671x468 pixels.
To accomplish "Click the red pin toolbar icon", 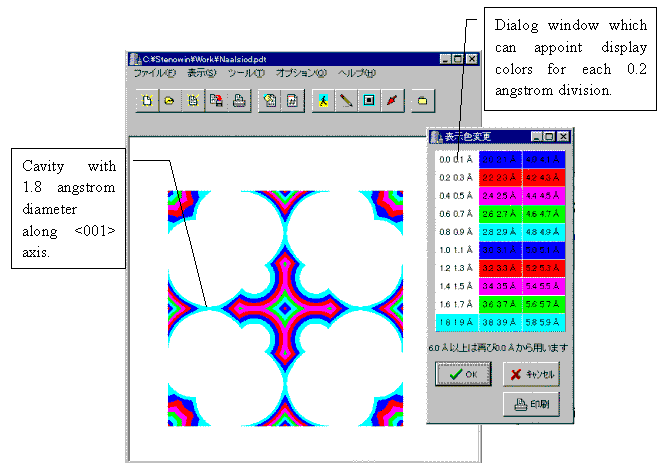I will [x=392, y=101].
